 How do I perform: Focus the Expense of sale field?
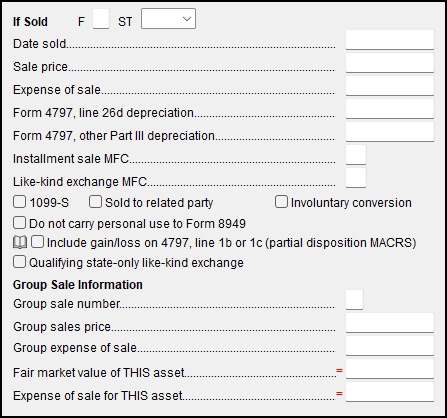tap(390, 86)
